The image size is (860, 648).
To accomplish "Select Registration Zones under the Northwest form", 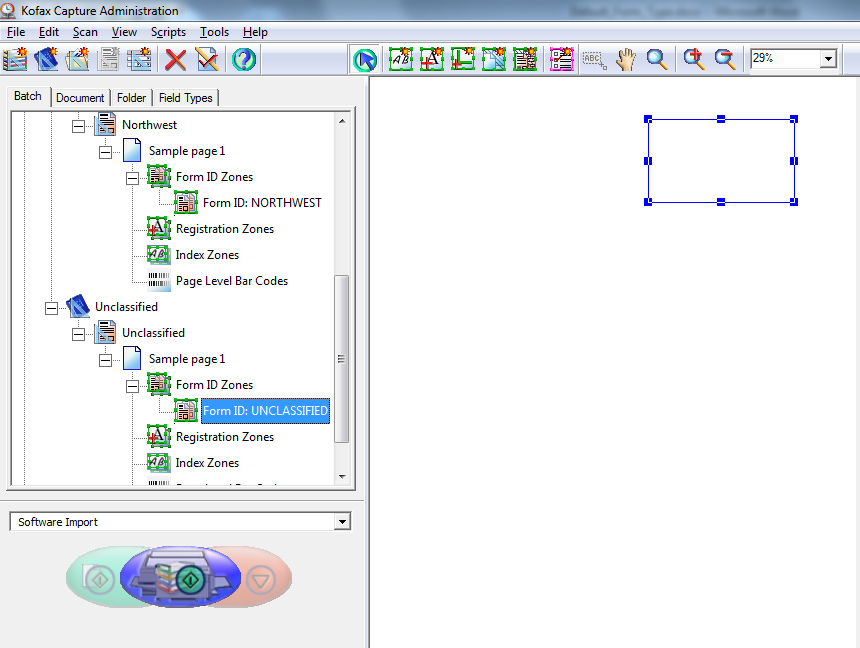I will pos(225,229).
